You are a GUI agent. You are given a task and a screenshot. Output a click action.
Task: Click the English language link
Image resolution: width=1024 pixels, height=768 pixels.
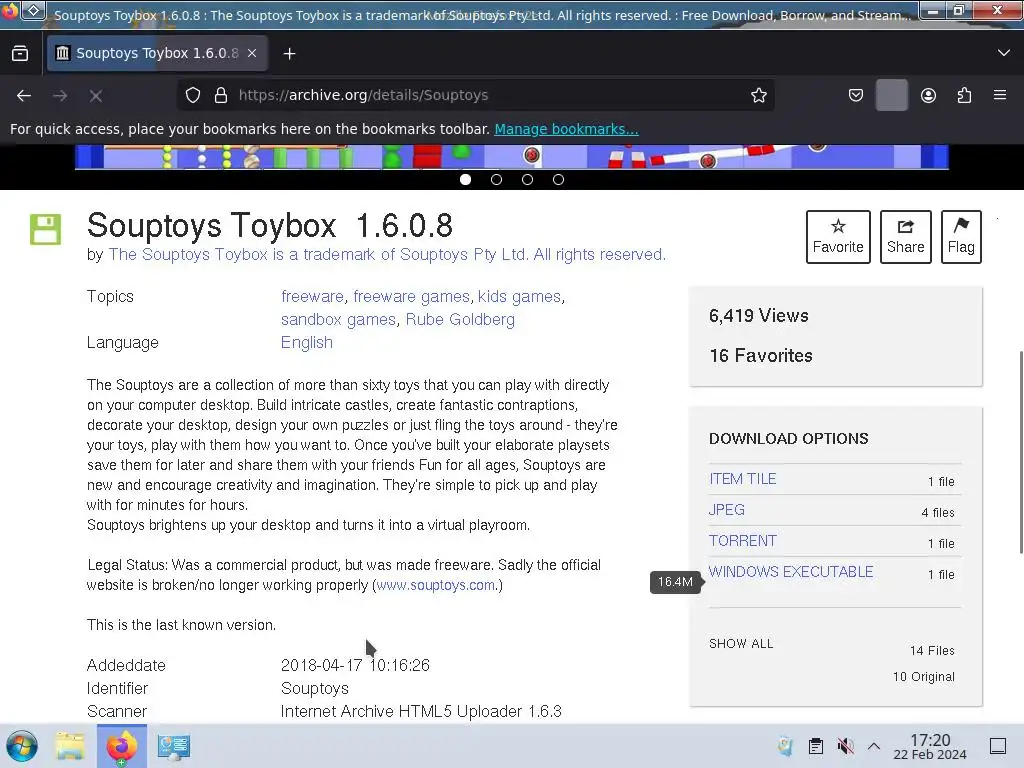[x=306, y=342]
